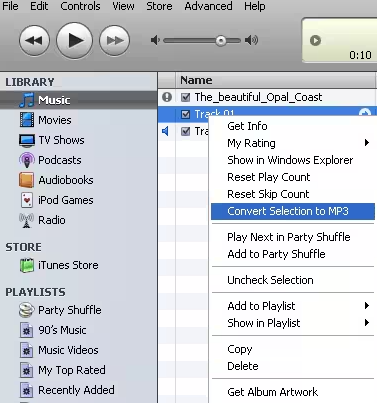Click the rewind previous track button

35,41
